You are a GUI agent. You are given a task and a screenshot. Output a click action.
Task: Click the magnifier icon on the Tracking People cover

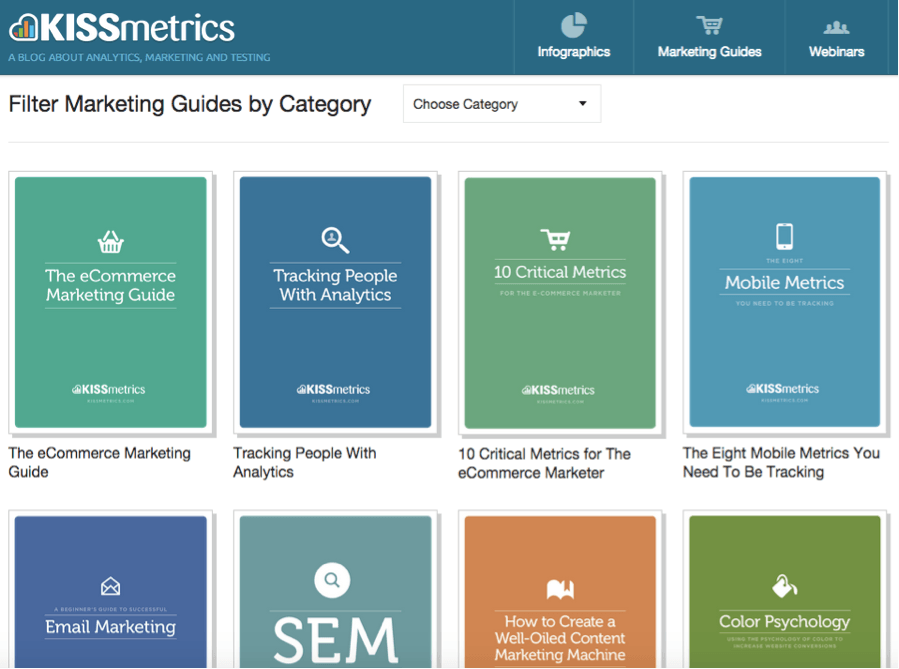pos(335,240)
